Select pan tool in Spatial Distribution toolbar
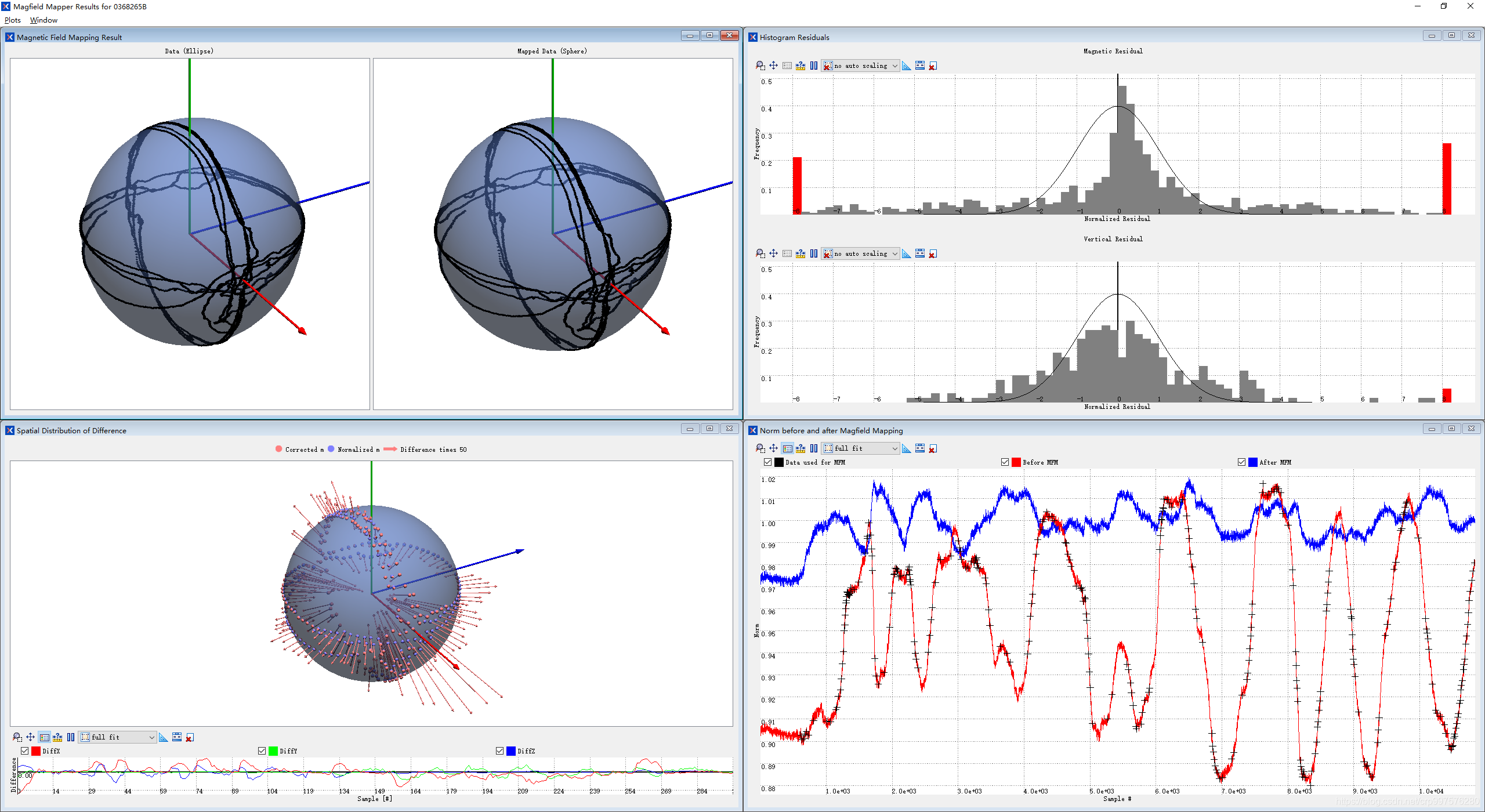 30,737
